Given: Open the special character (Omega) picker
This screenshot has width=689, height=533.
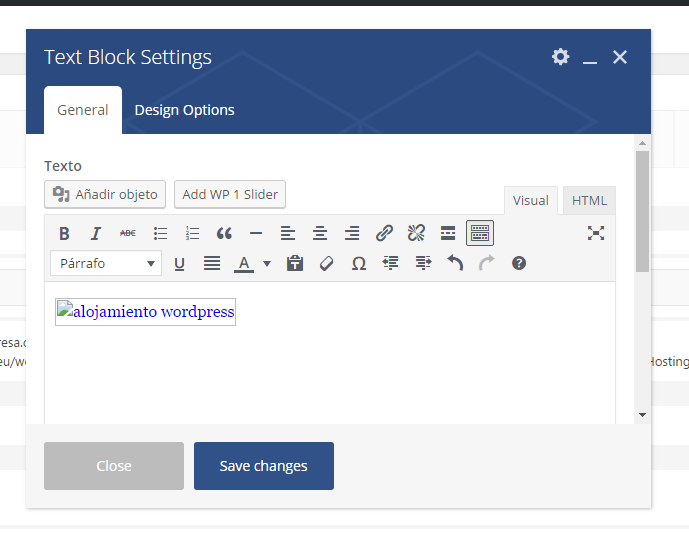Looking at the screenshot, I should [359, 264].
